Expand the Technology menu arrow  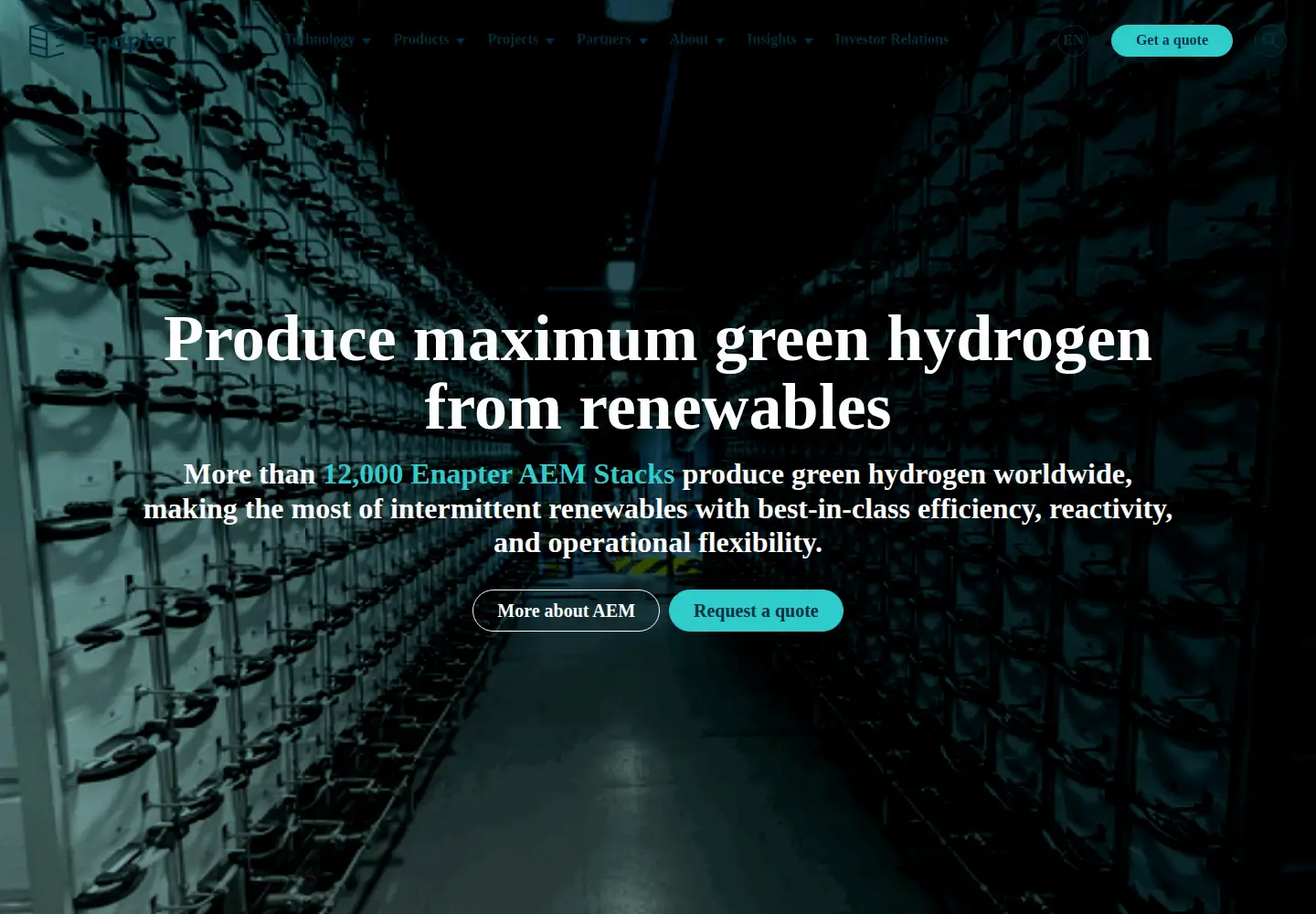click(x=366, y=41)
